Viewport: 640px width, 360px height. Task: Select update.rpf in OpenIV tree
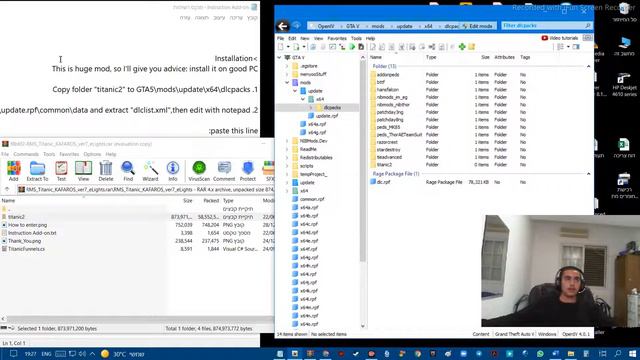point(327,116)
